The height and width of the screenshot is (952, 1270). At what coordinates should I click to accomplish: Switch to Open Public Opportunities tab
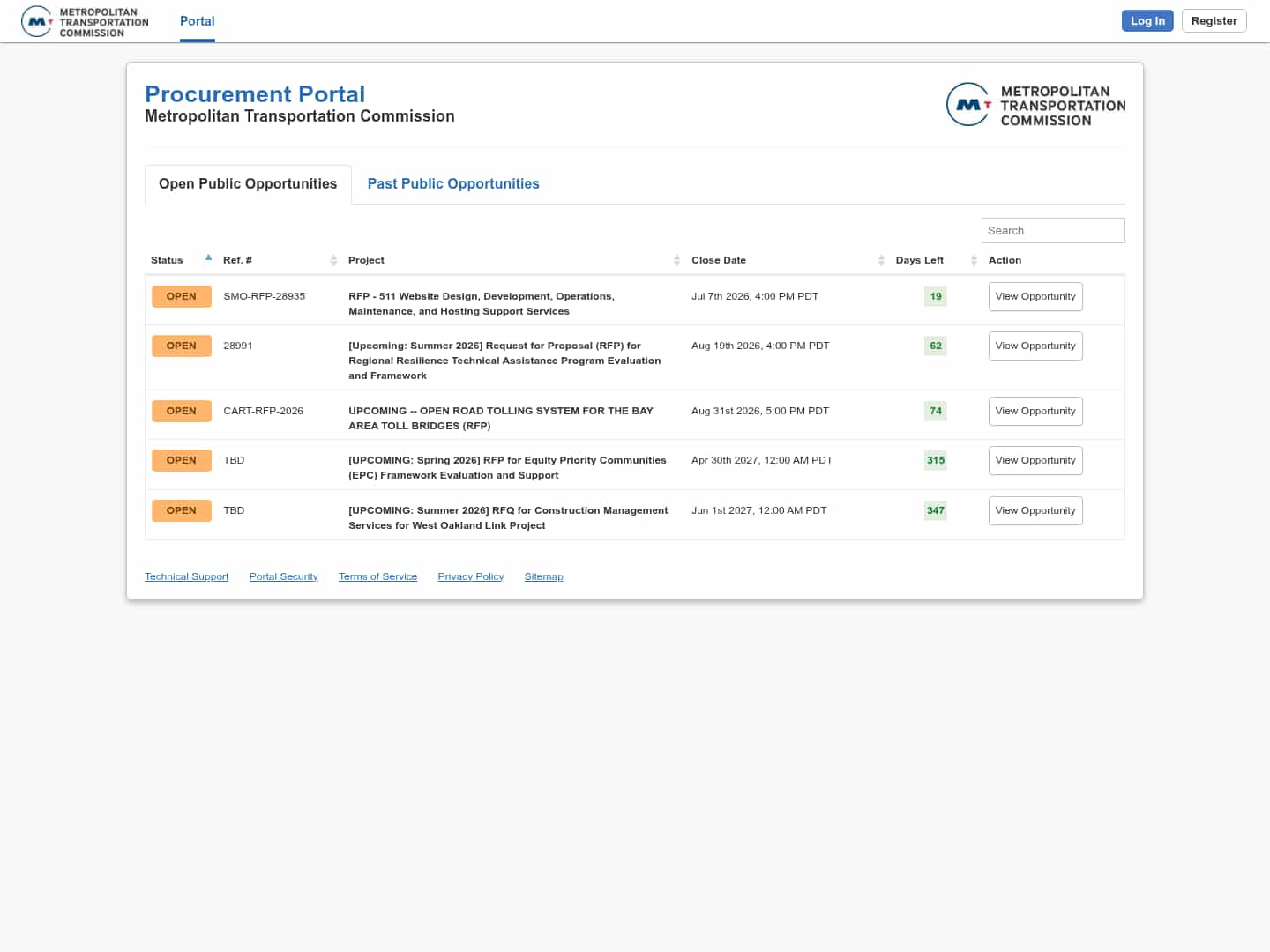(x=248, y=183)
